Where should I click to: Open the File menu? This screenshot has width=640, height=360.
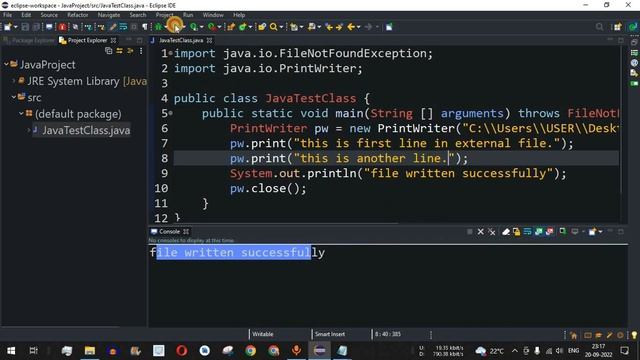tap(7, 15)
